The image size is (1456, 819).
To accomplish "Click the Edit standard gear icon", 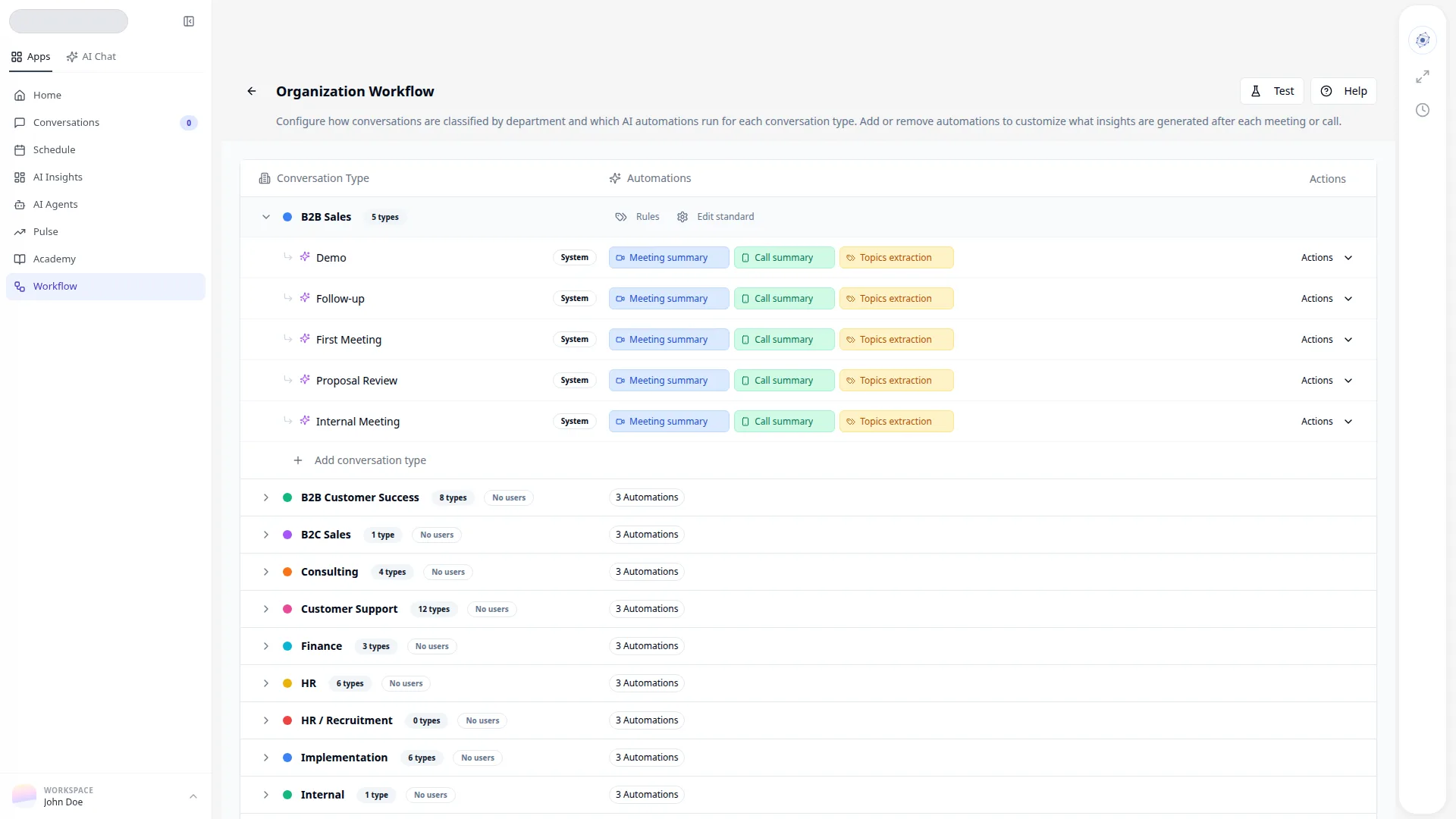I will [x=682, y=217].
